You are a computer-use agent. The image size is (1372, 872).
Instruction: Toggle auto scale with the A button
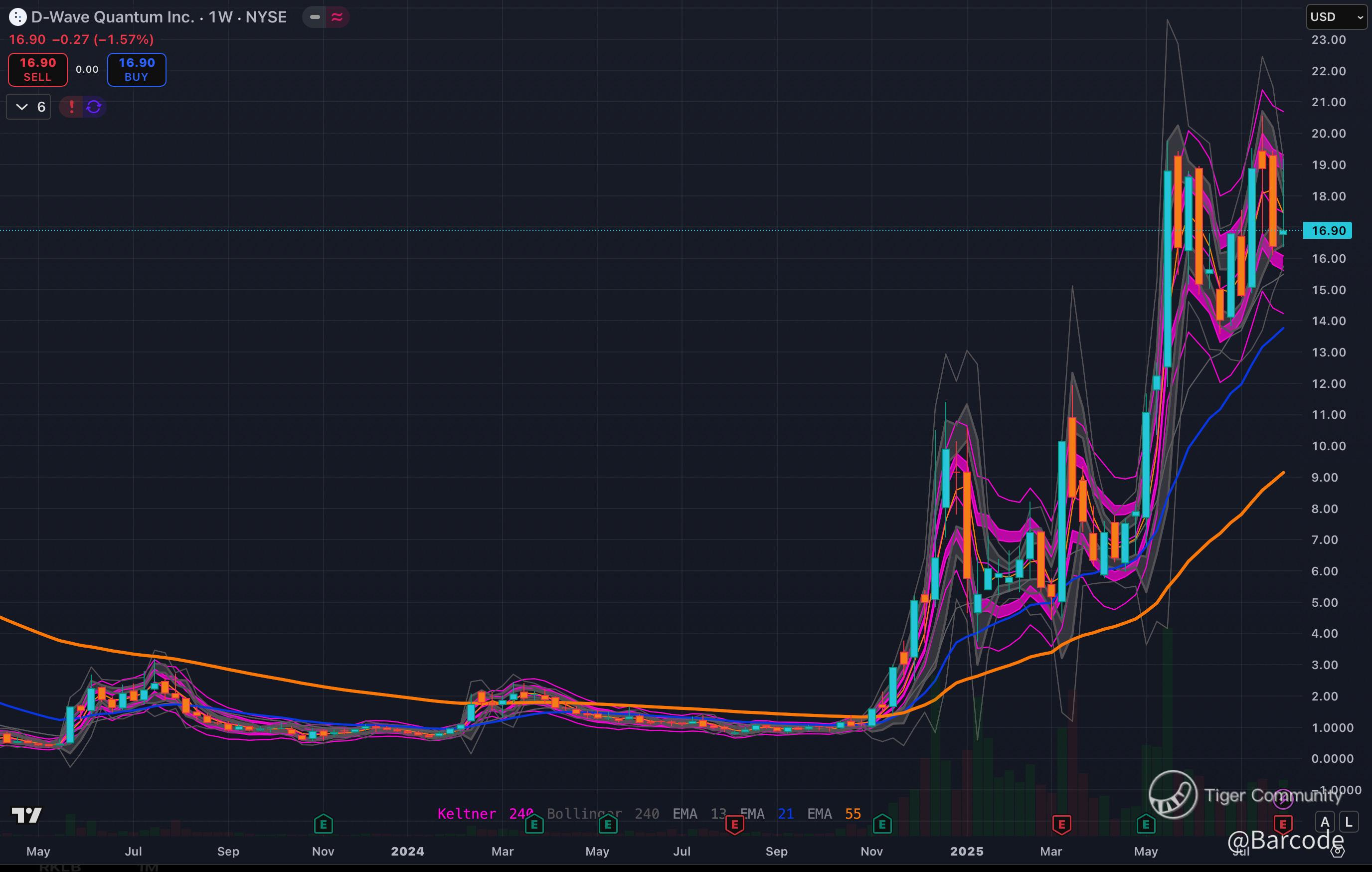point(1325,822)
